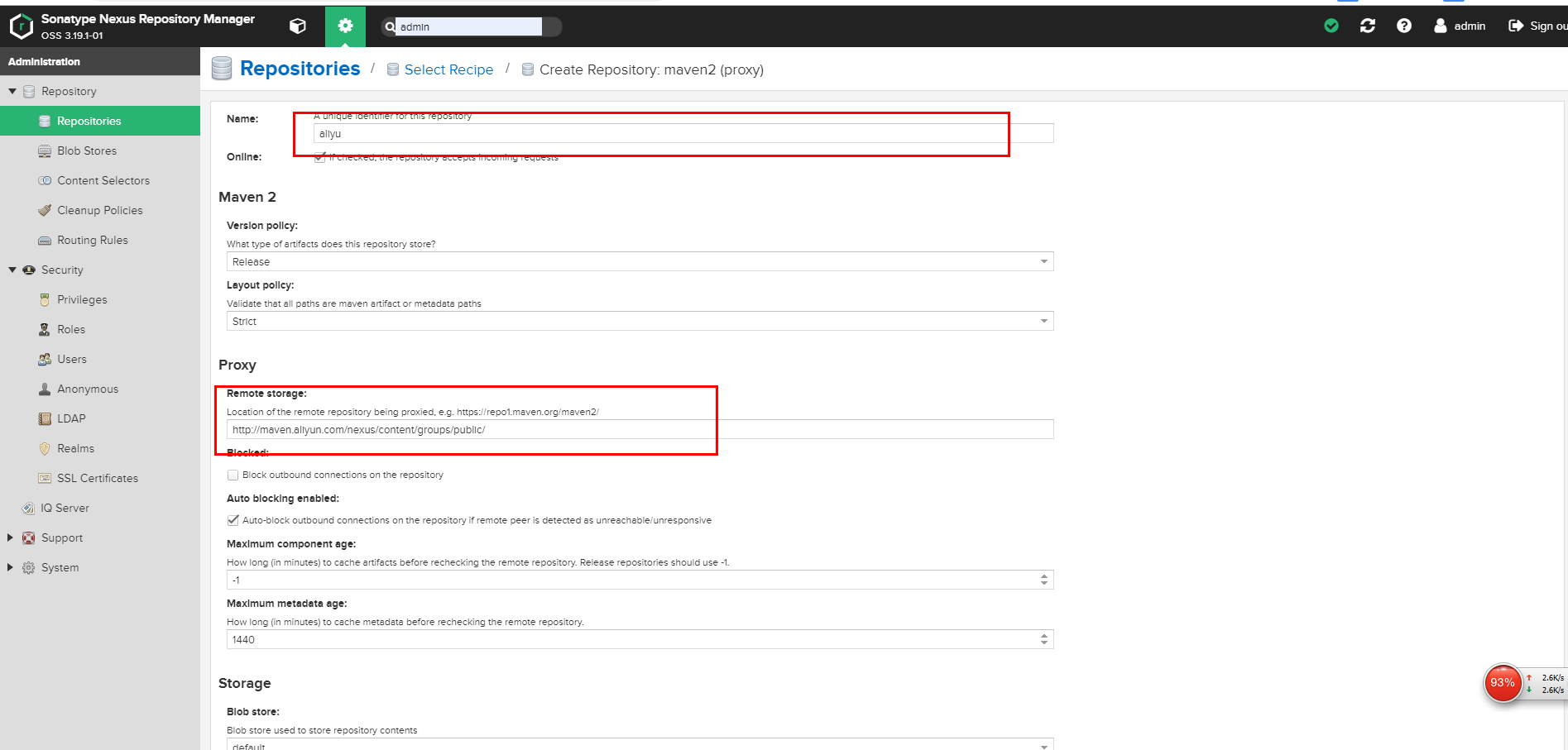The width and height of the screenshot is (1568, 750).
Task: Go back to Select Recipe breadcrumb
Action: [448, 69]
